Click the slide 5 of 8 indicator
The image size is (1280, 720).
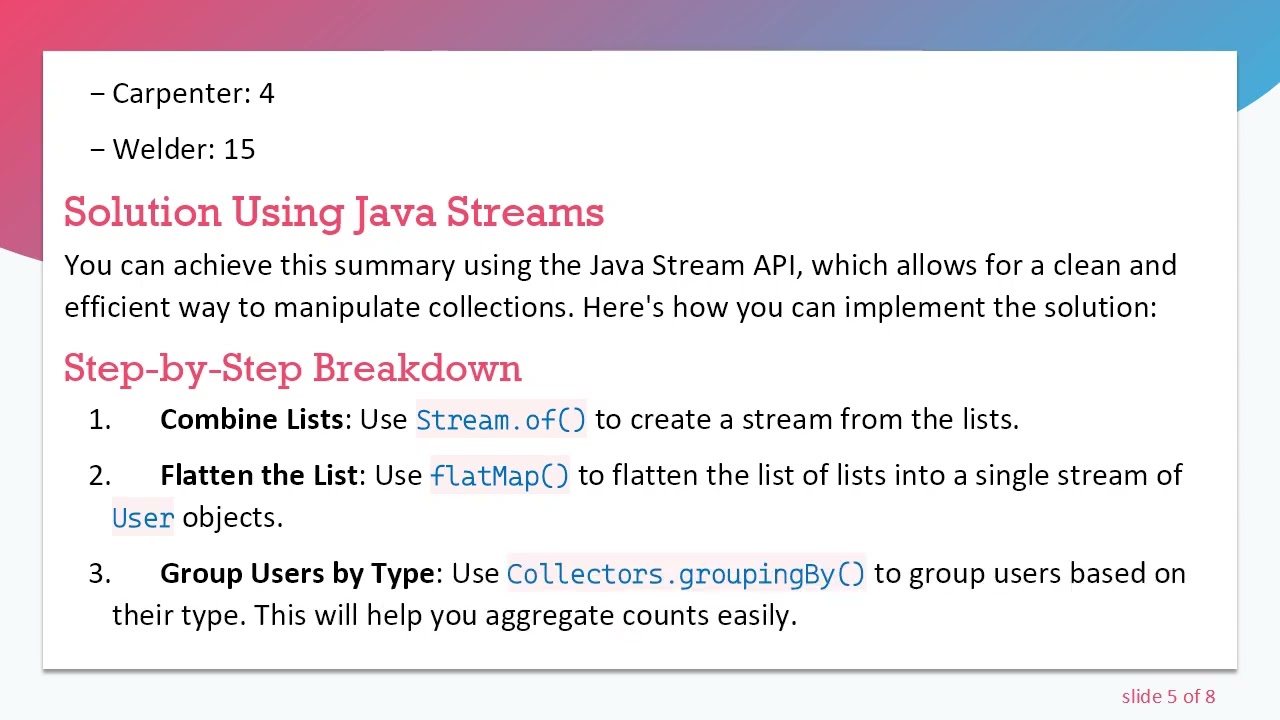1168,697
